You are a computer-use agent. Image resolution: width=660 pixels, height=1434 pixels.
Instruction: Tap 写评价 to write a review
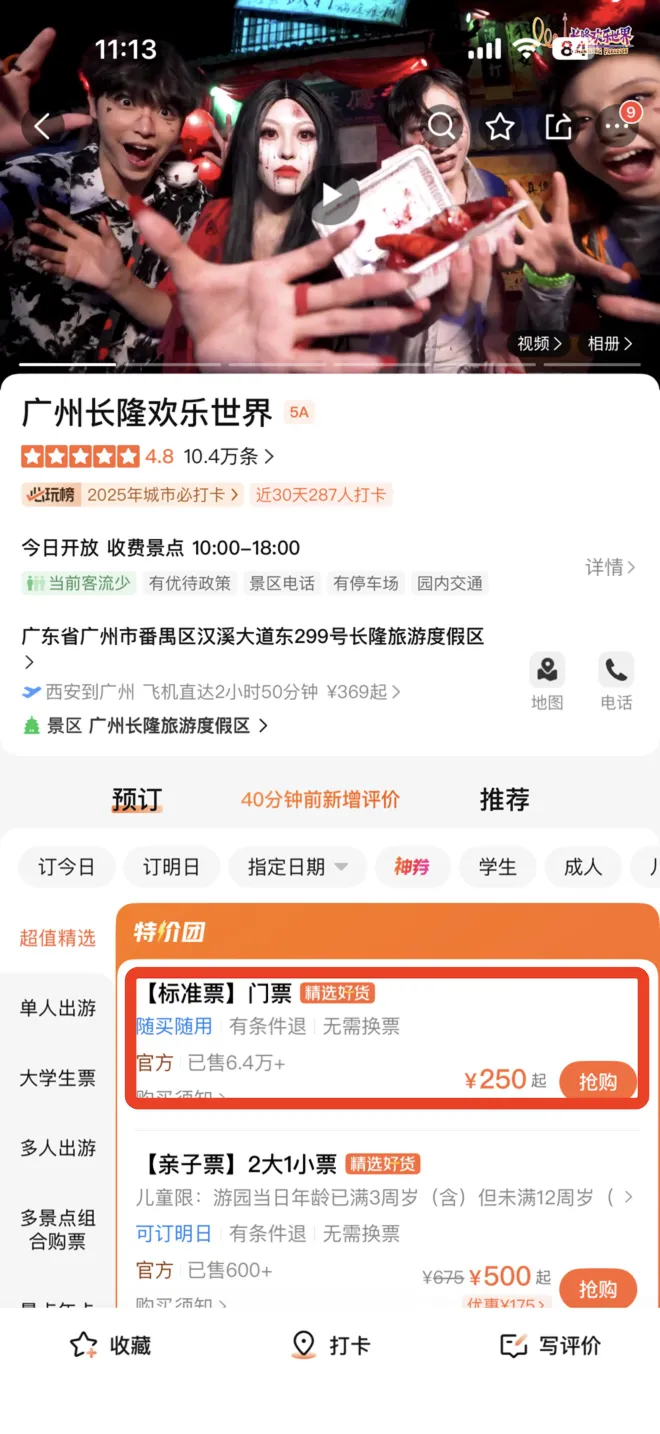click(550, 1345)
